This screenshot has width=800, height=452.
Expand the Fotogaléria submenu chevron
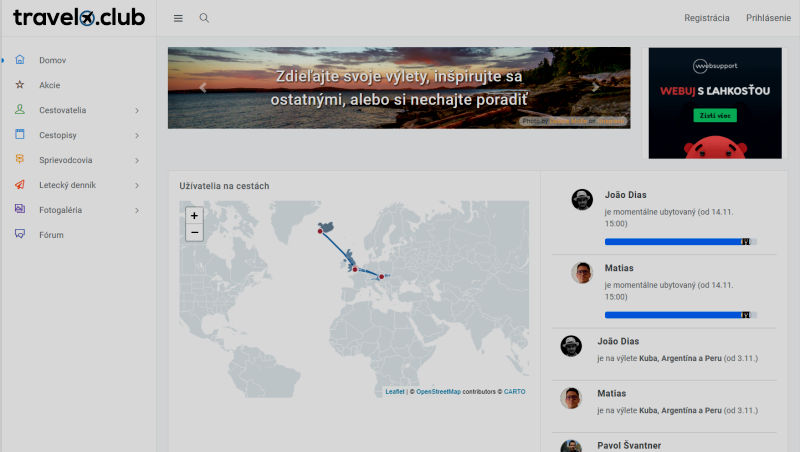point(137,211)
